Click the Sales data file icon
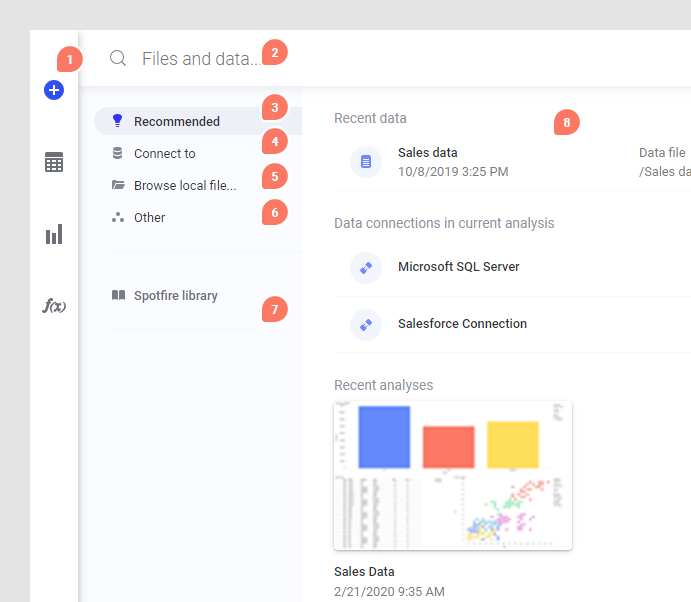 (366, 161)
